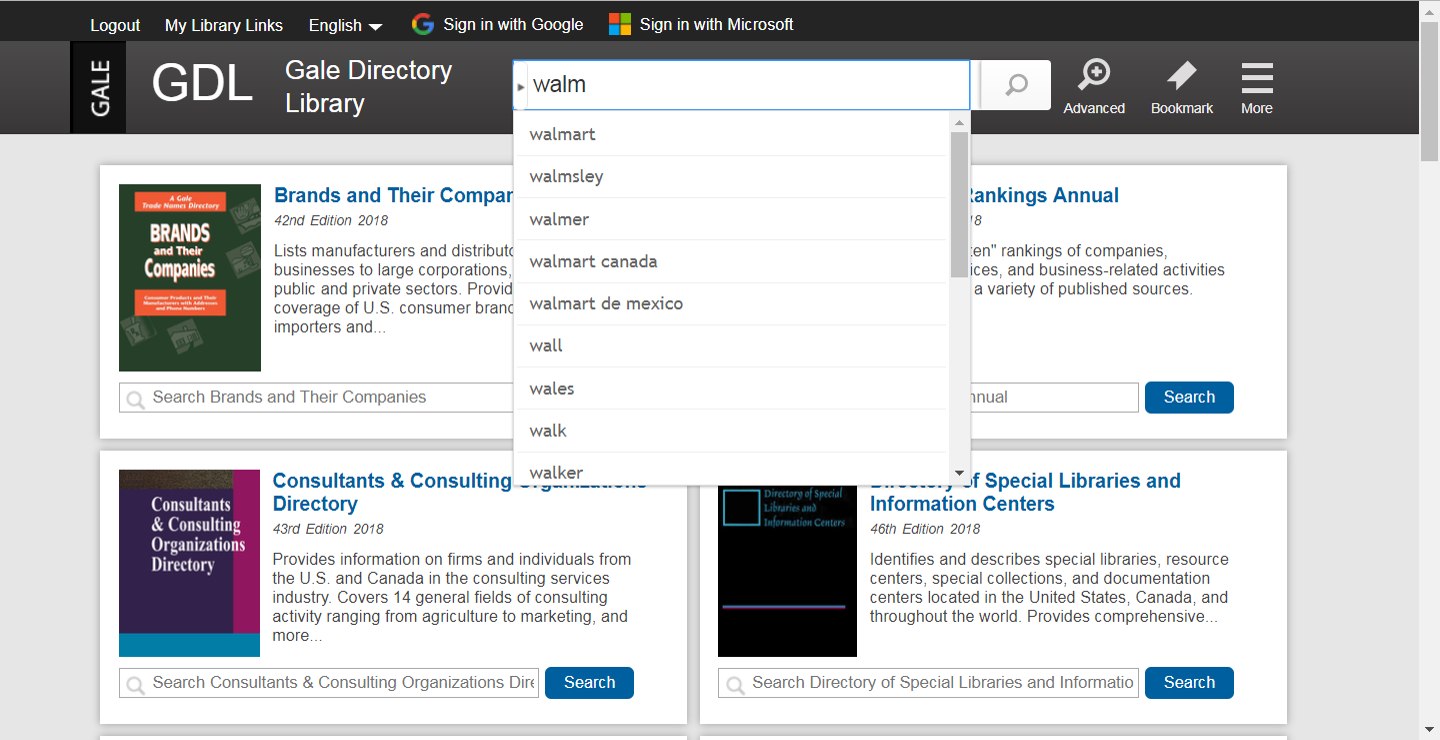Click the Search Consultants & Consulting Organizations field

[x=329, y=683]
